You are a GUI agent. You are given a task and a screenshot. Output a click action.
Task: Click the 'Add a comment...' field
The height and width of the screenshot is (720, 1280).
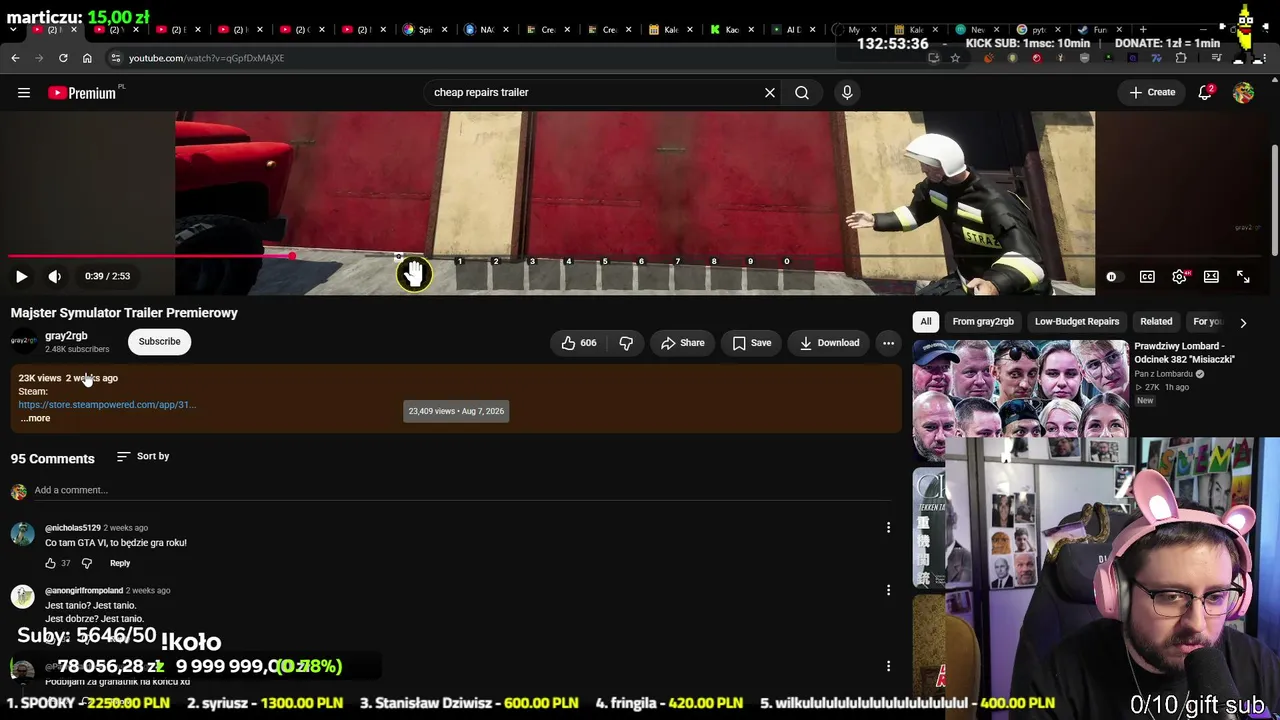point(462,490)
